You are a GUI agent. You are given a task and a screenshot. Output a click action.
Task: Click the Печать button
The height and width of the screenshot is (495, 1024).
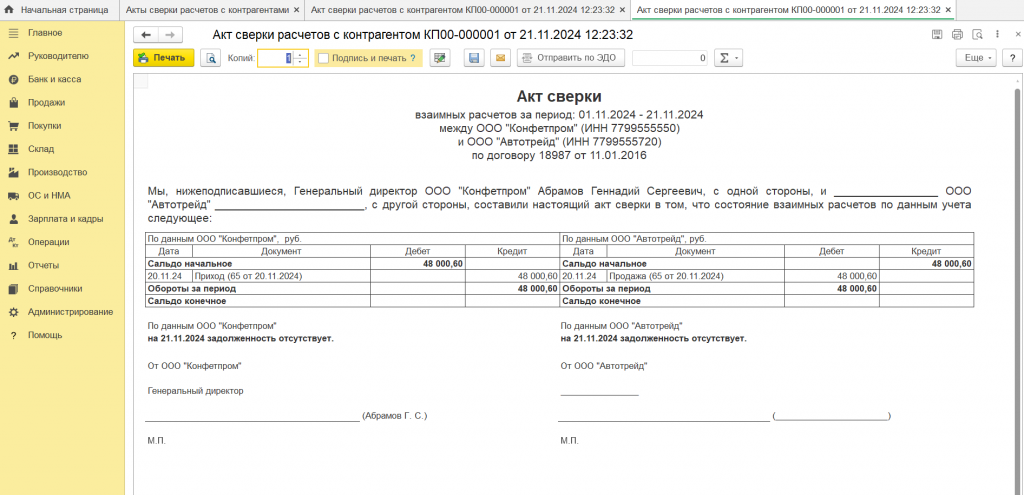[x=164, y=58]
